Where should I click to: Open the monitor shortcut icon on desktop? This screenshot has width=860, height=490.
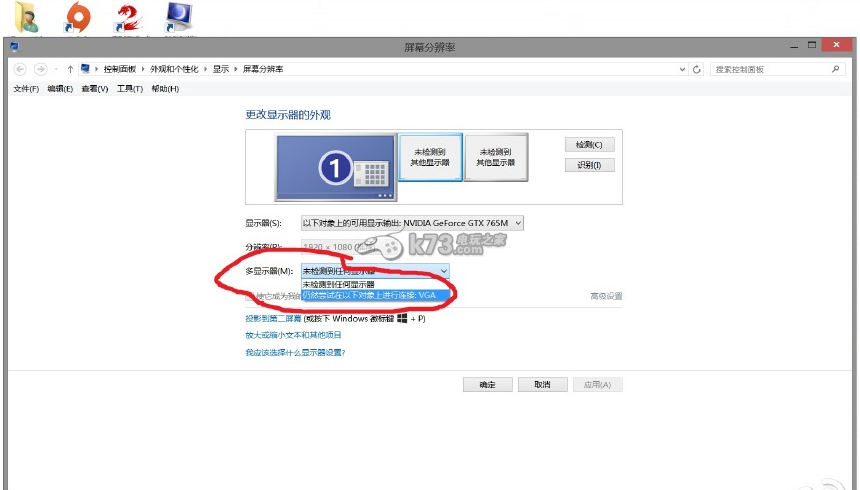point(178,17)
